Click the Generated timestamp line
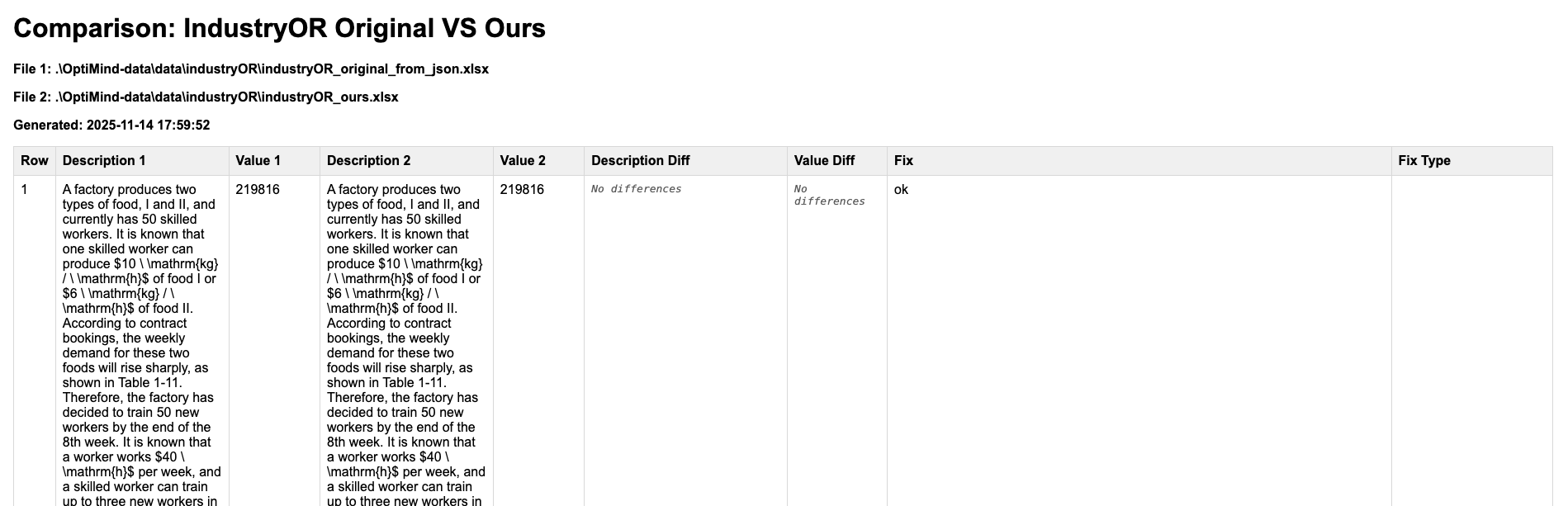Screen dimensions: 1568x506 pyautogui.click(x=111, y=125)
